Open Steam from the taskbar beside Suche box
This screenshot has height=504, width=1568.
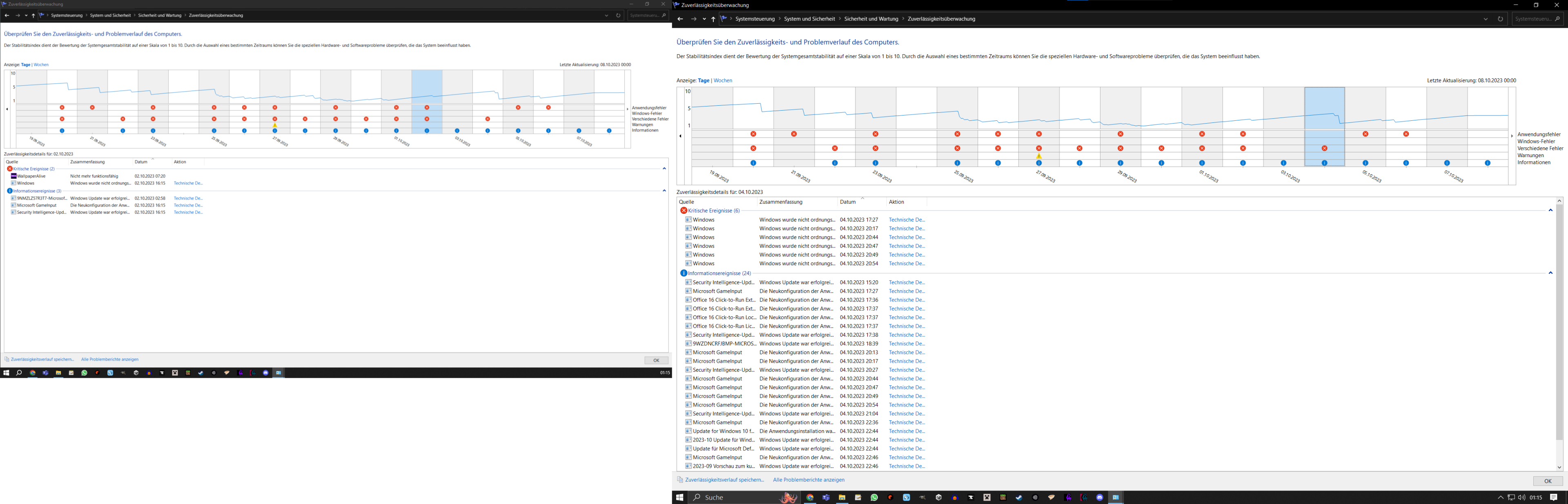click(x=1019, y=497)
